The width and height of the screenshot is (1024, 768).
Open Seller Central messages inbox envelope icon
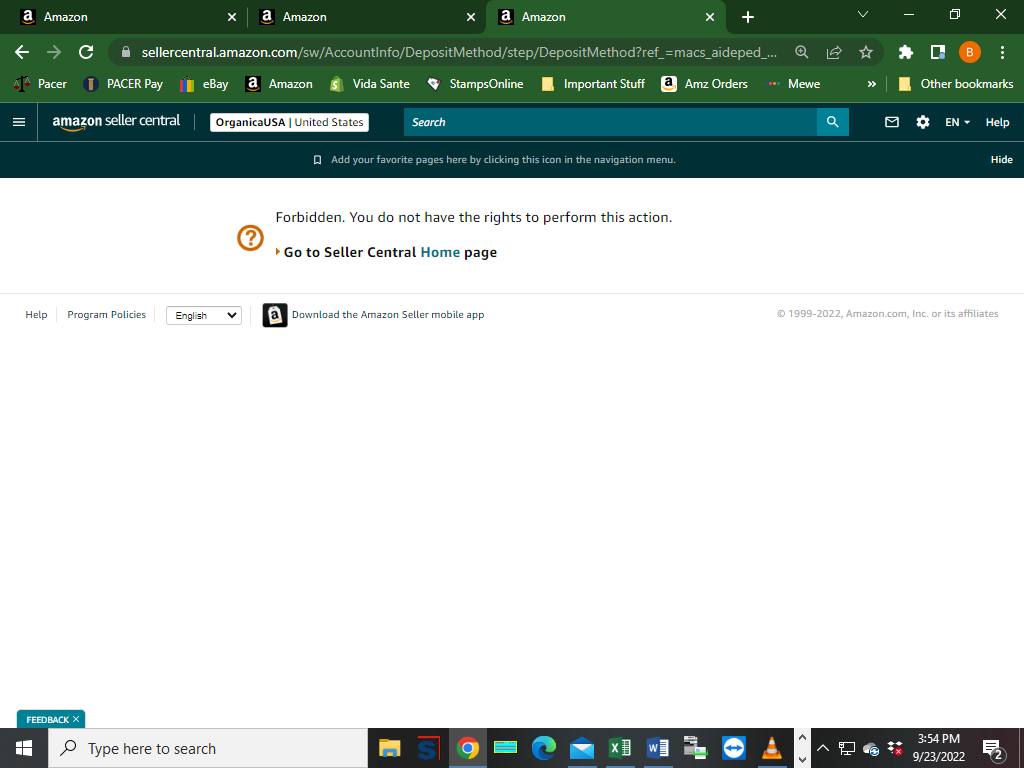point(891,121)
